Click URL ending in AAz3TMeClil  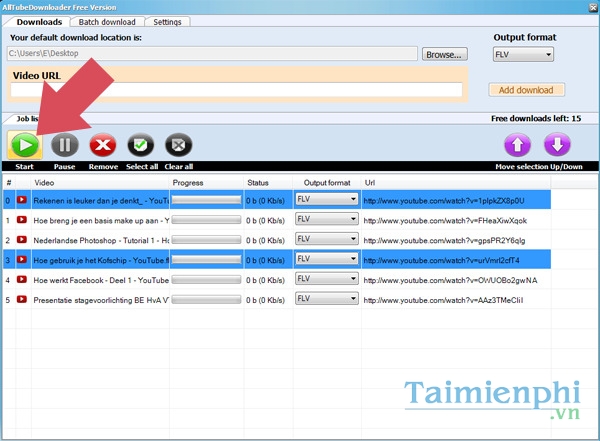[443, 300]
